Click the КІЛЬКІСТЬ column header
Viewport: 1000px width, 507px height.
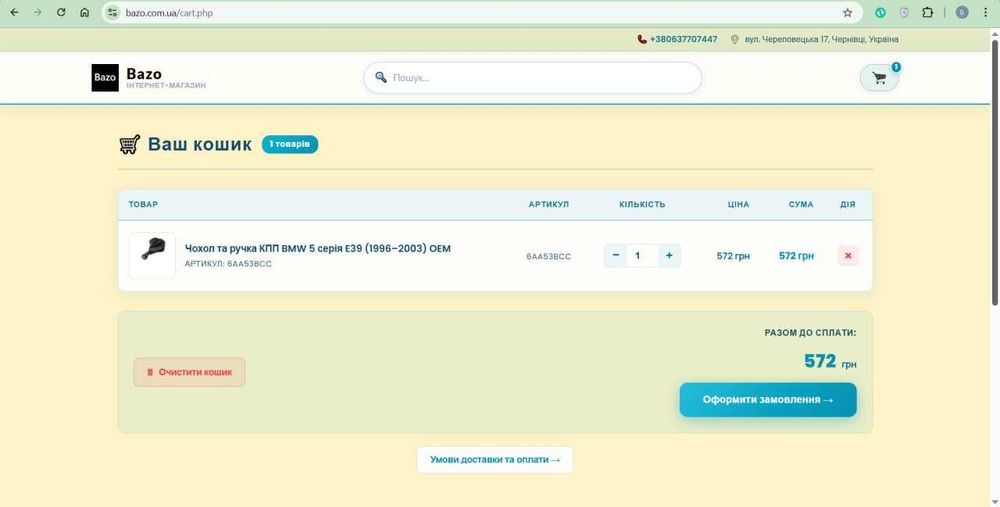pos(642,205)
